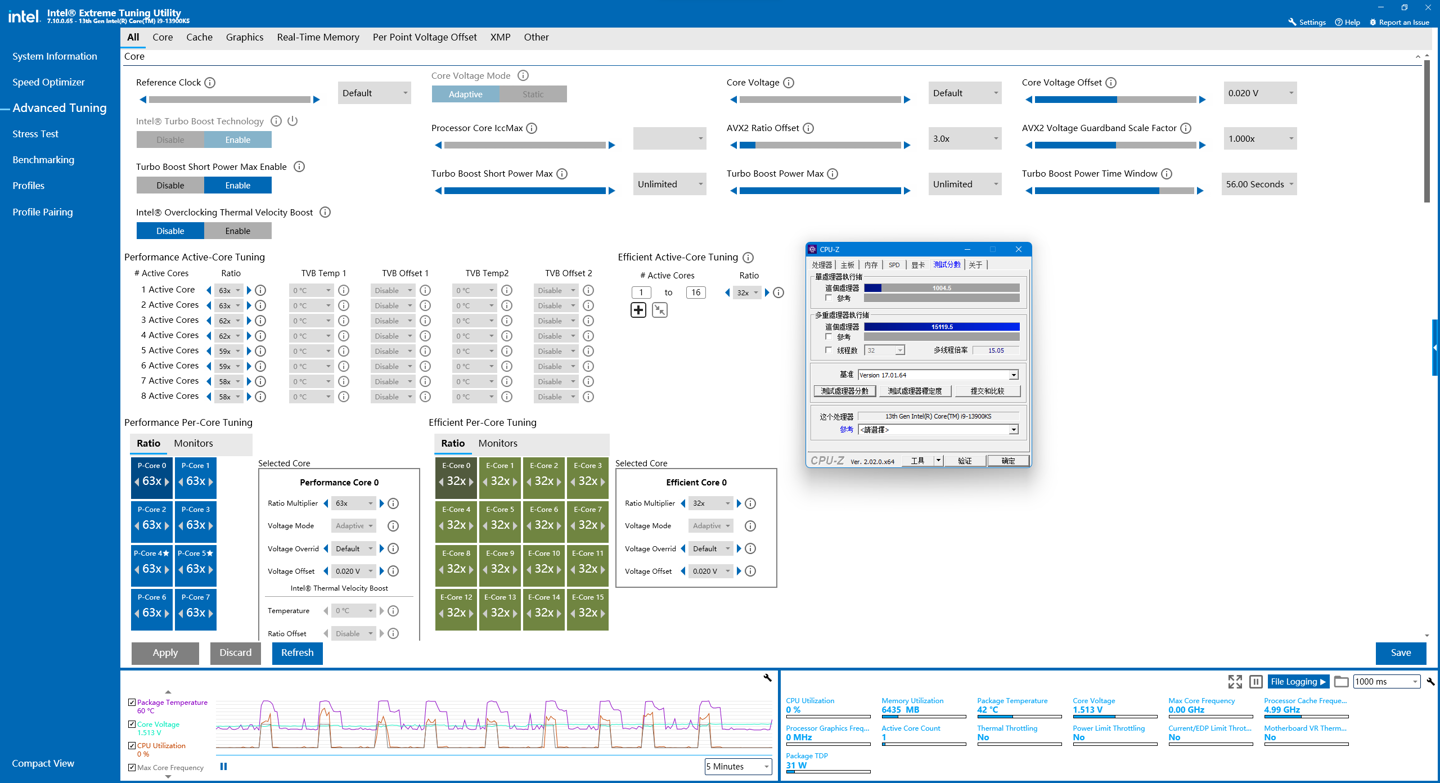Click the wrench icon above the graph
The image size is (1440, 783).
(767, 679)
